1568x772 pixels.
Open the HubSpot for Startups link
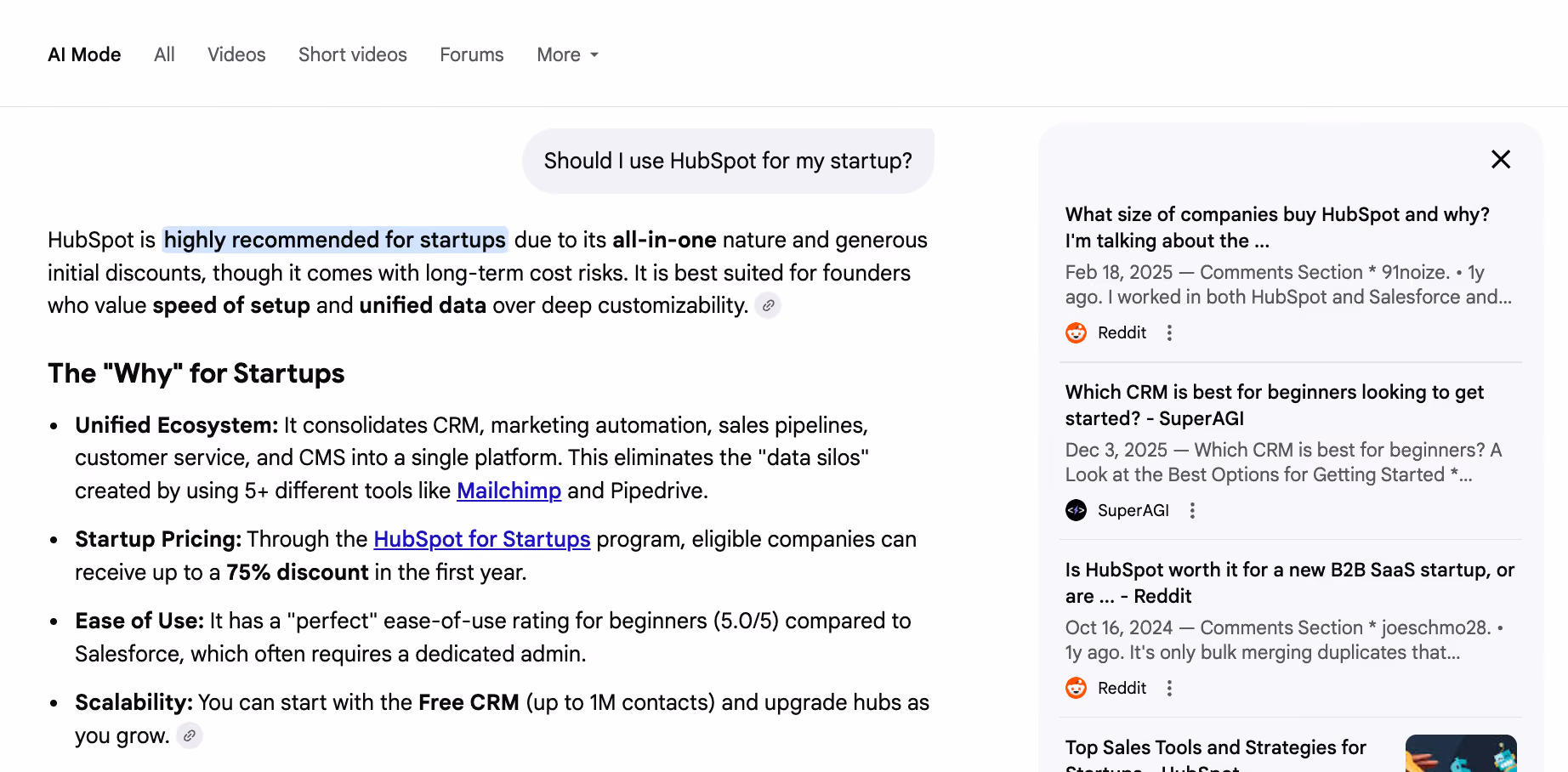pos(482,539)
